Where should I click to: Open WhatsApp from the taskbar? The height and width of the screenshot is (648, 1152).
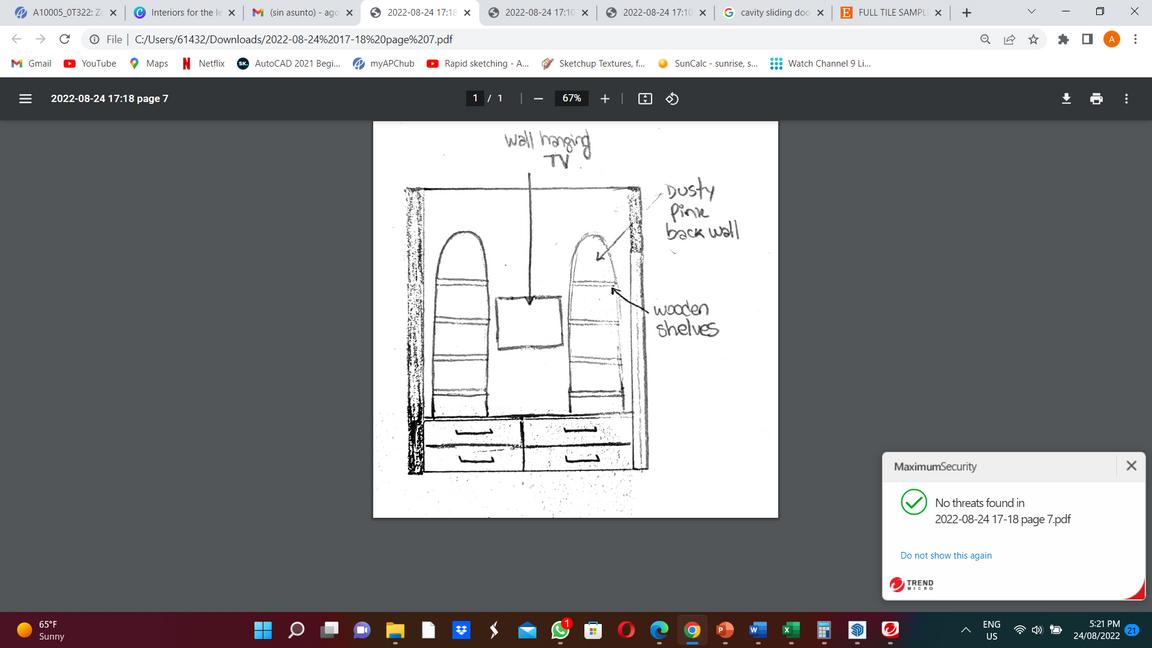(x=559, y=630)
